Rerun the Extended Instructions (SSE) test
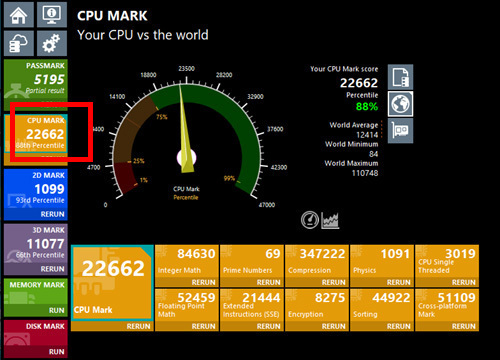Screen dimensions: 500x360 tap(268, 327)
